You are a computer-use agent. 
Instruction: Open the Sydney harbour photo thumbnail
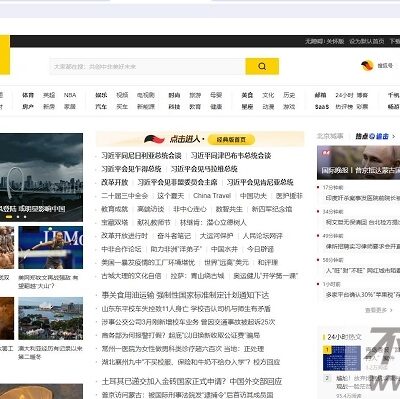pyautogui.click(x=51, y=319)
